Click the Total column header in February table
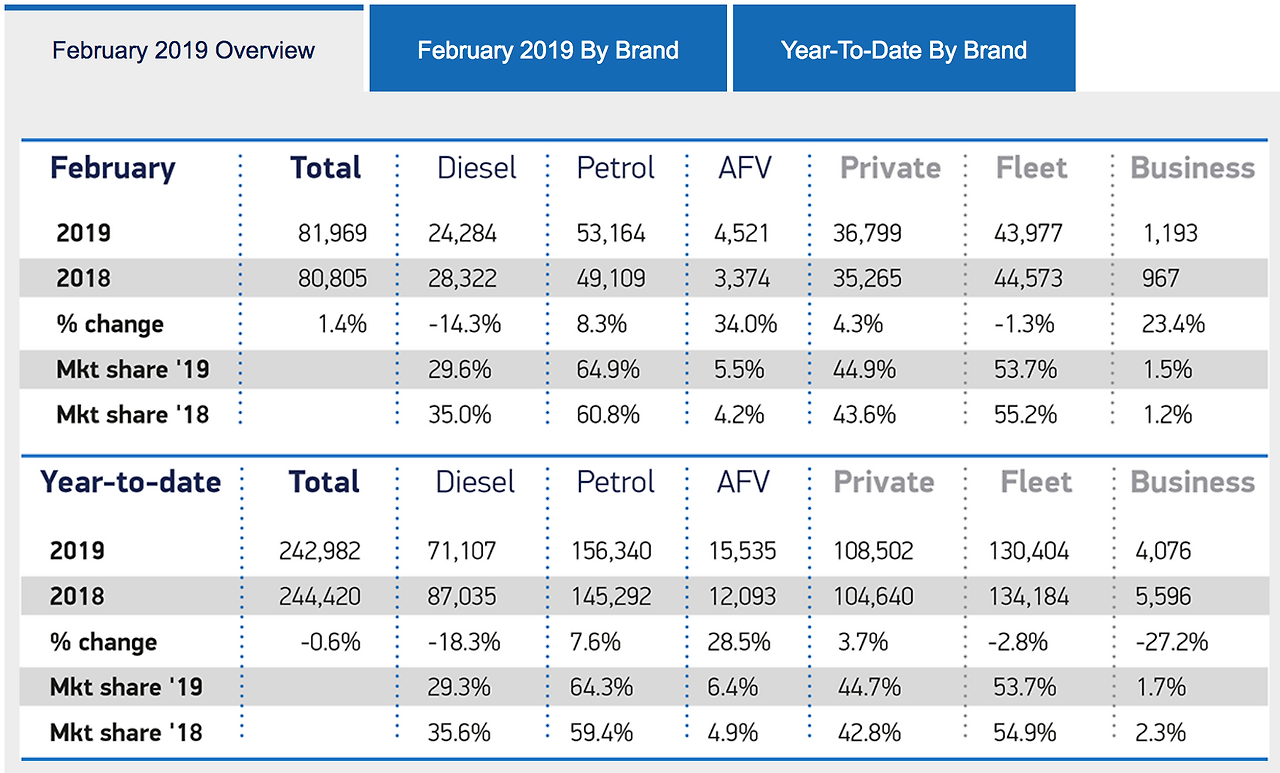1280x773 pixels. [325, 168]
